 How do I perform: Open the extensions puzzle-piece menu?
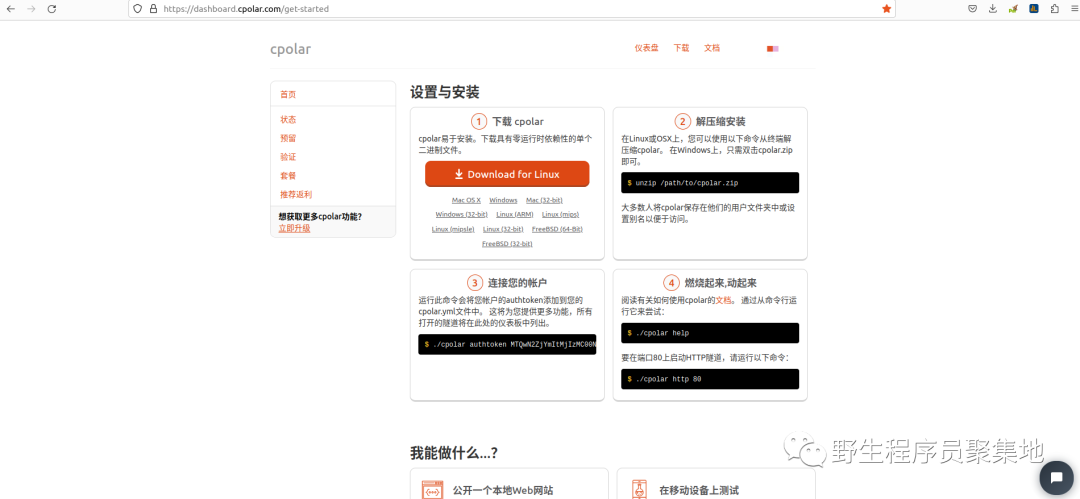tap(1055, 9)
